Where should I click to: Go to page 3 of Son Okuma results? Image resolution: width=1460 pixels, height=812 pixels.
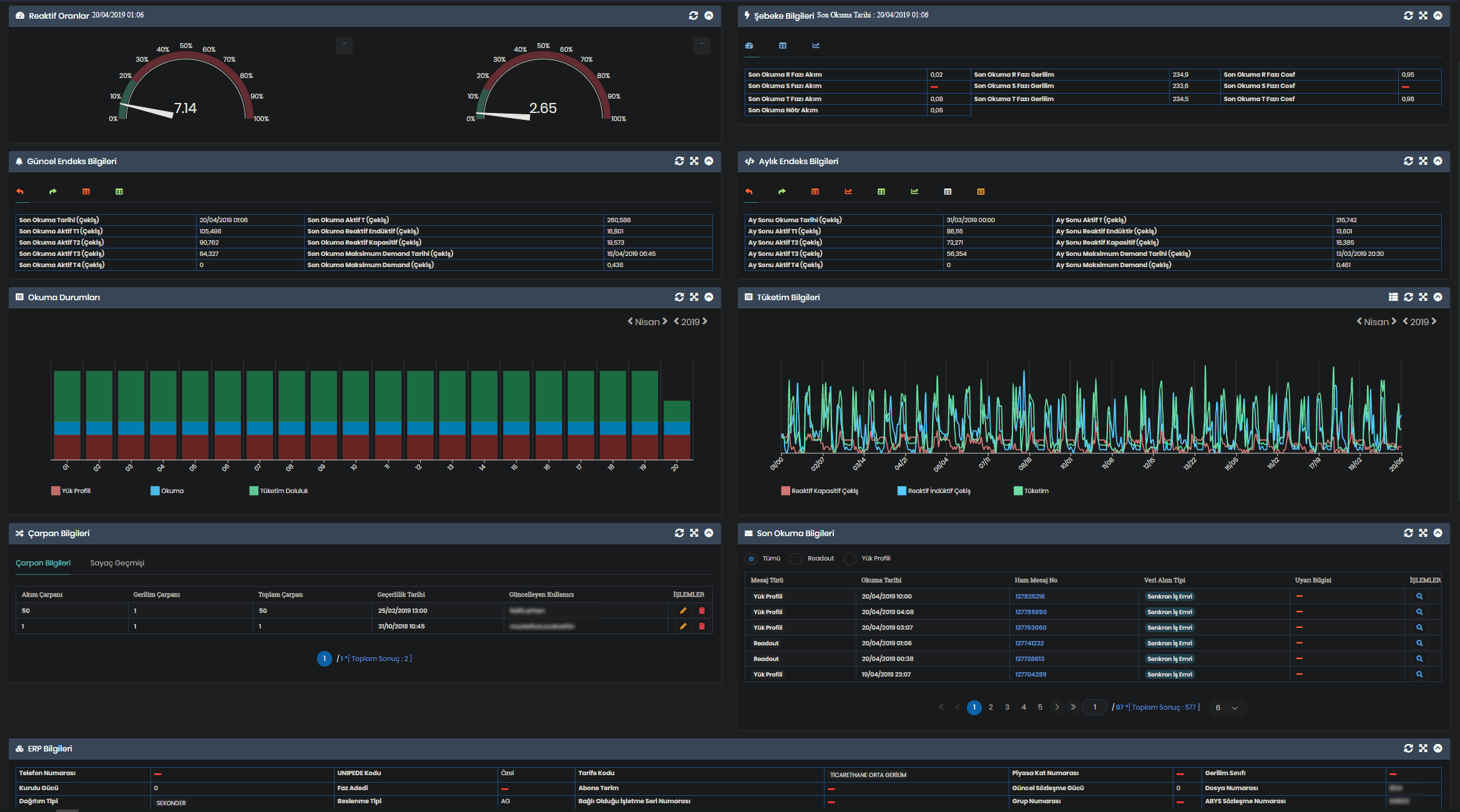[x=1007, y=707]
